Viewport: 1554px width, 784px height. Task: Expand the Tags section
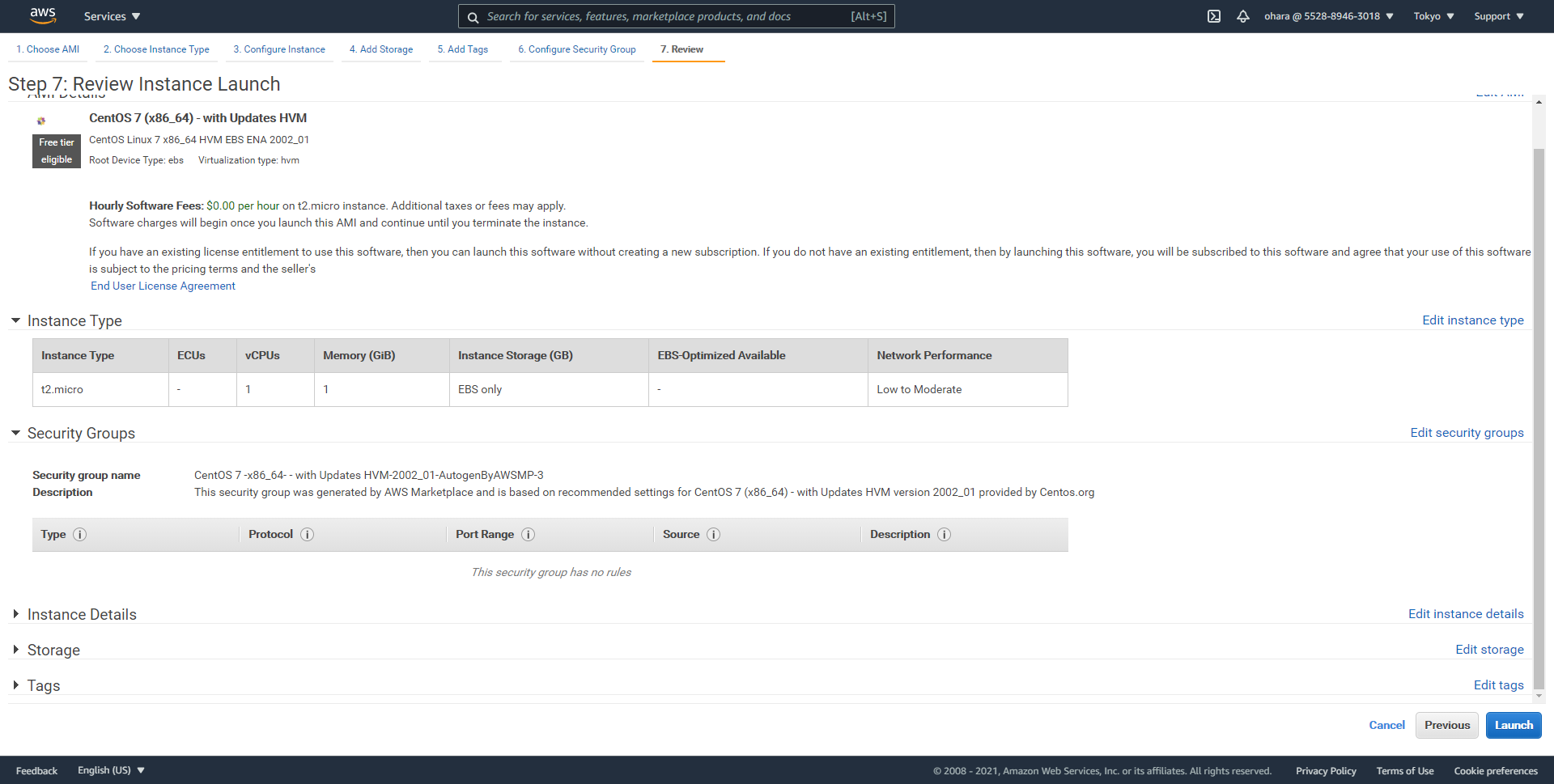(15, 685)
